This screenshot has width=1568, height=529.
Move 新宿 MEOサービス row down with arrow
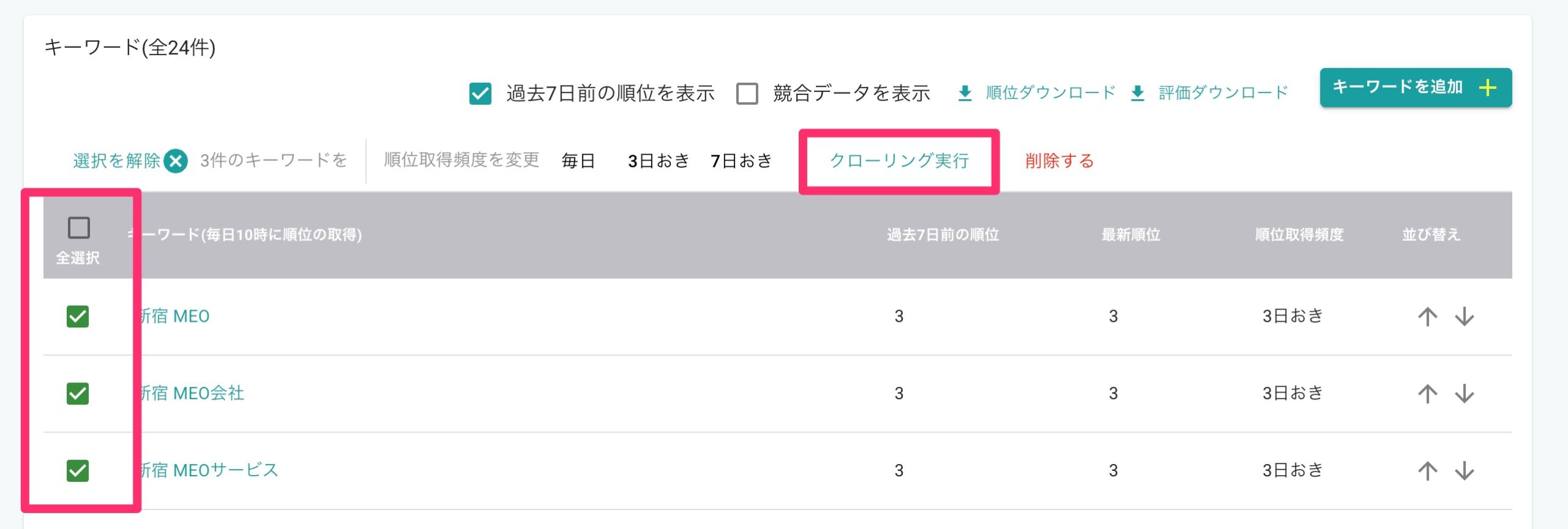click(x=1464, y=471)
